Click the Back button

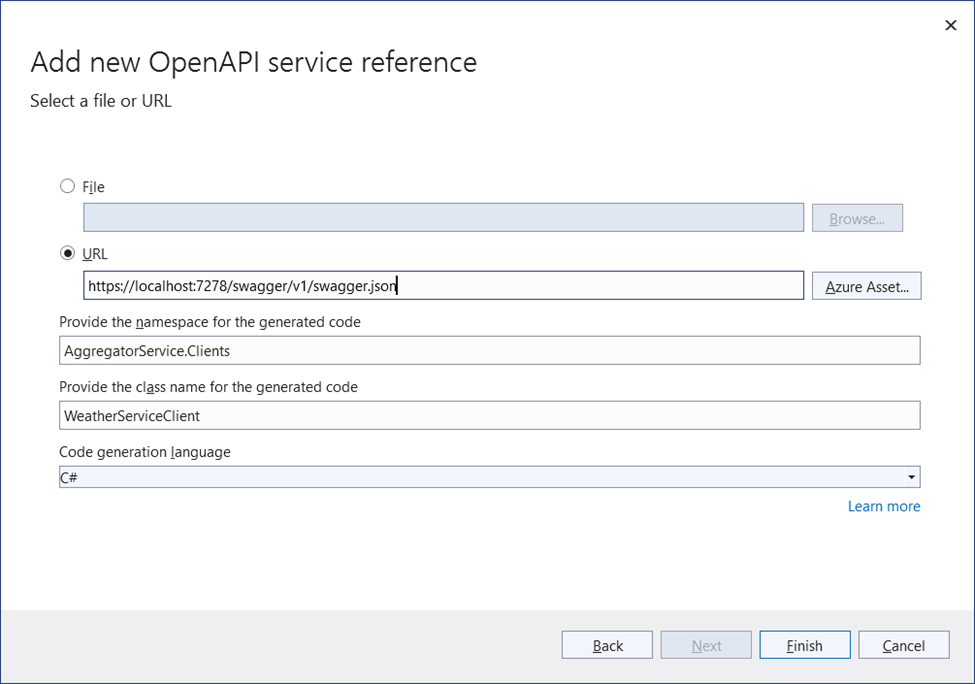tap(606, 644)
